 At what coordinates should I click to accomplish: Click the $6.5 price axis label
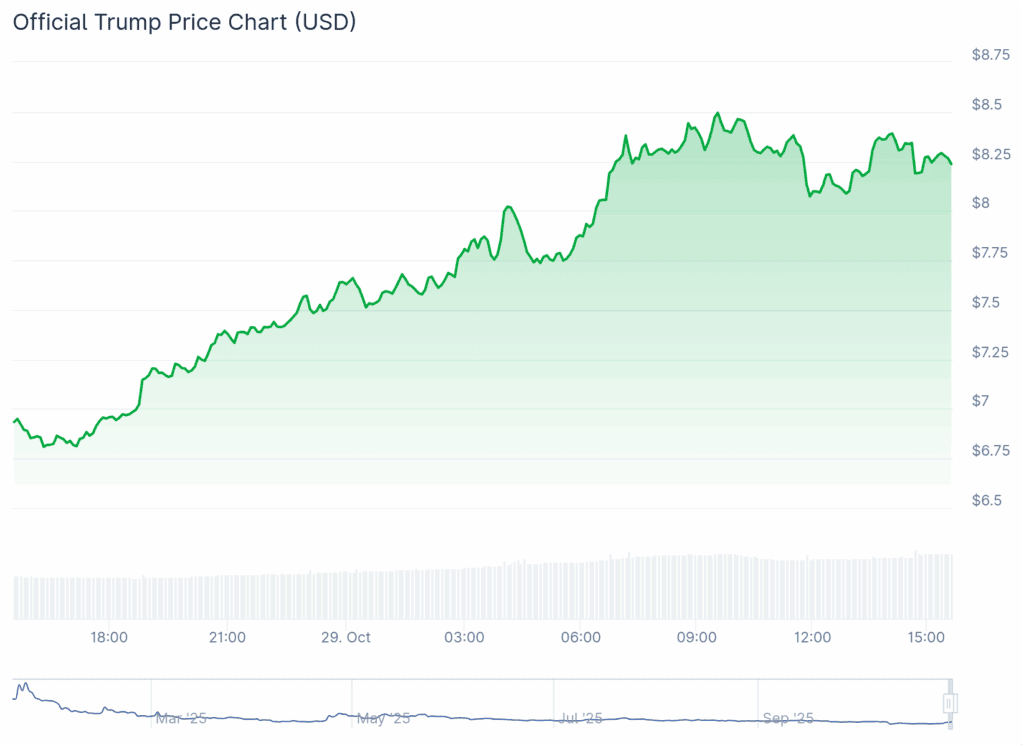click(987, 500)
